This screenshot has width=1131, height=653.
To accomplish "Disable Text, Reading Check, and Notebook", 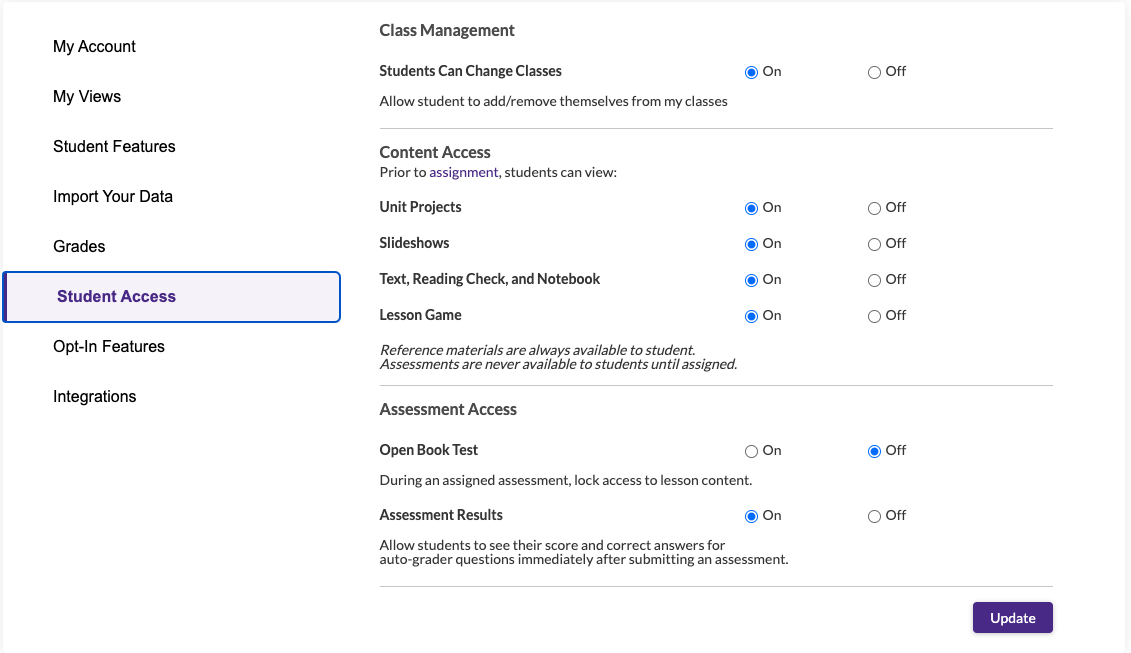I will tap(872, 279).
